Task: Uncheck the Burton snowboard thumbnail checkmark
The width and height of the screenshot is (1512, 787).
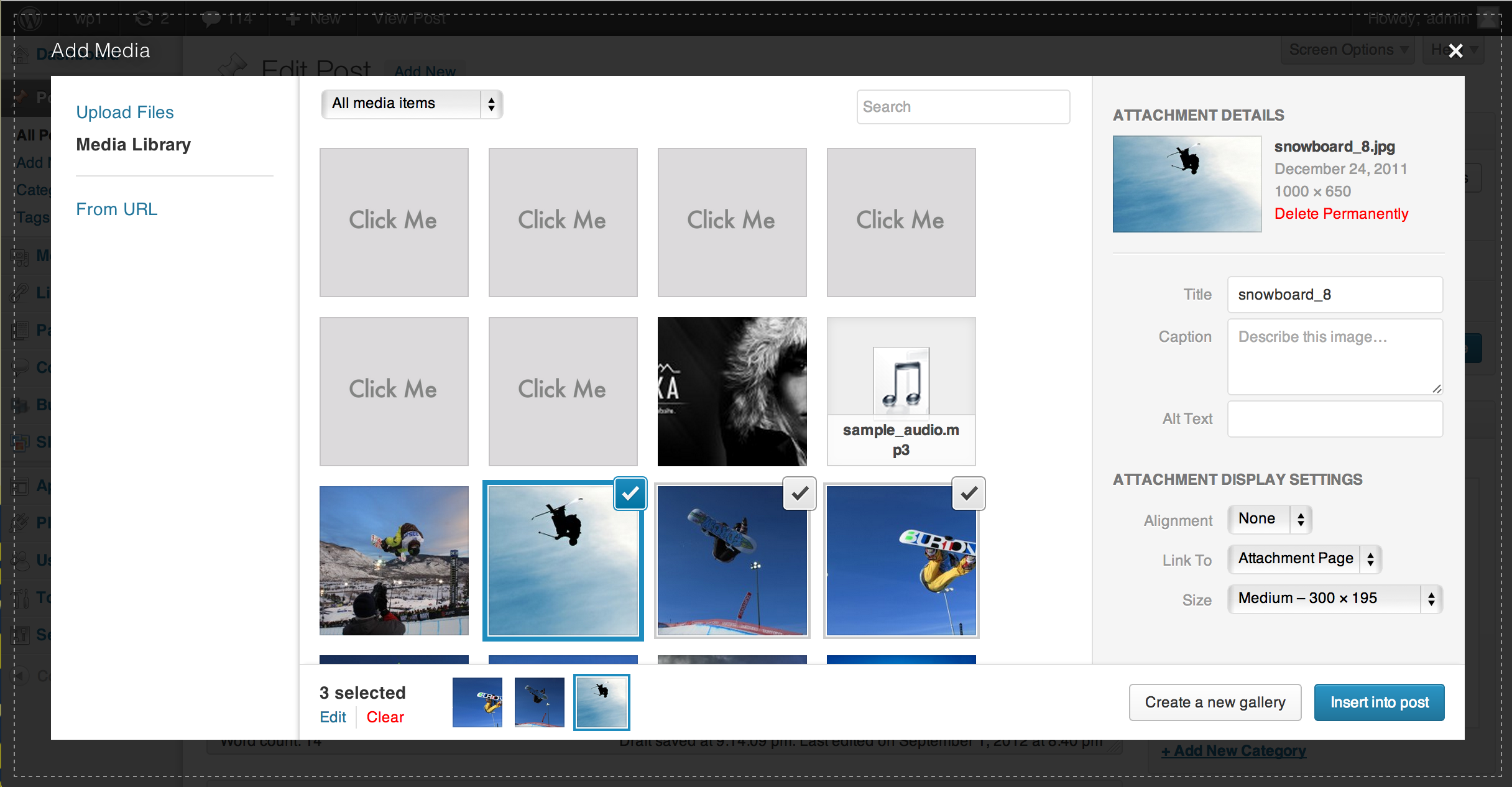Action: (969, 494)
